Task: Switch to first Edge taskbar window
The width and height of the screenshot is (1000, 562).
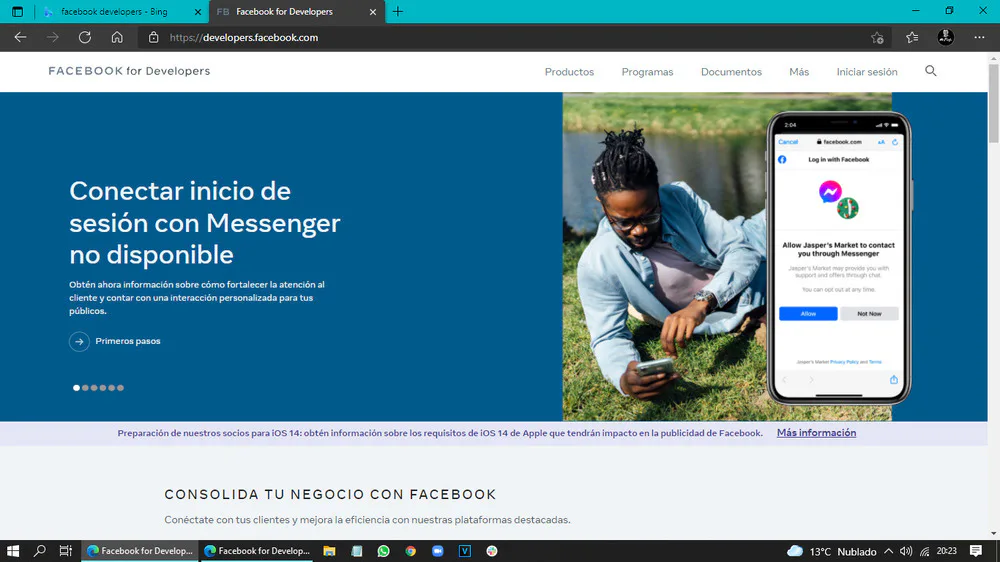Action: click(x=140, y=551)
